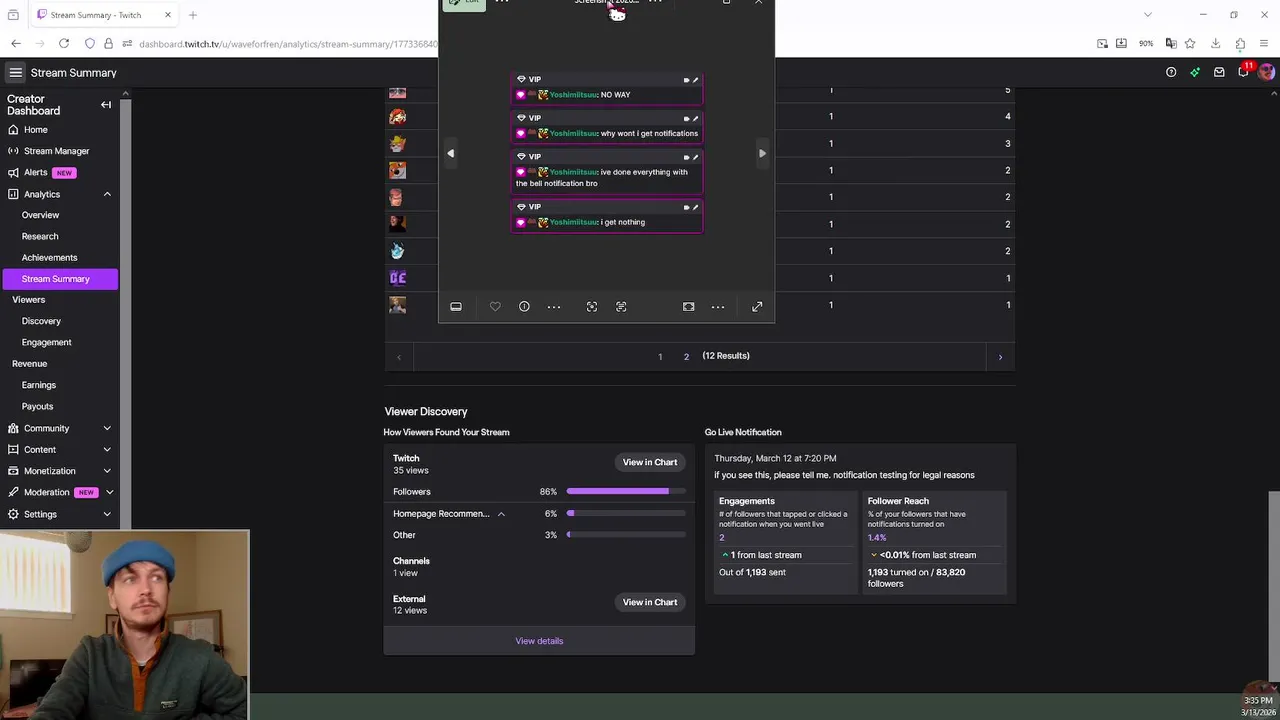Viewport: 1280px width, 720px height.
Task: Show next image in photo viewer
Action: 762,153
